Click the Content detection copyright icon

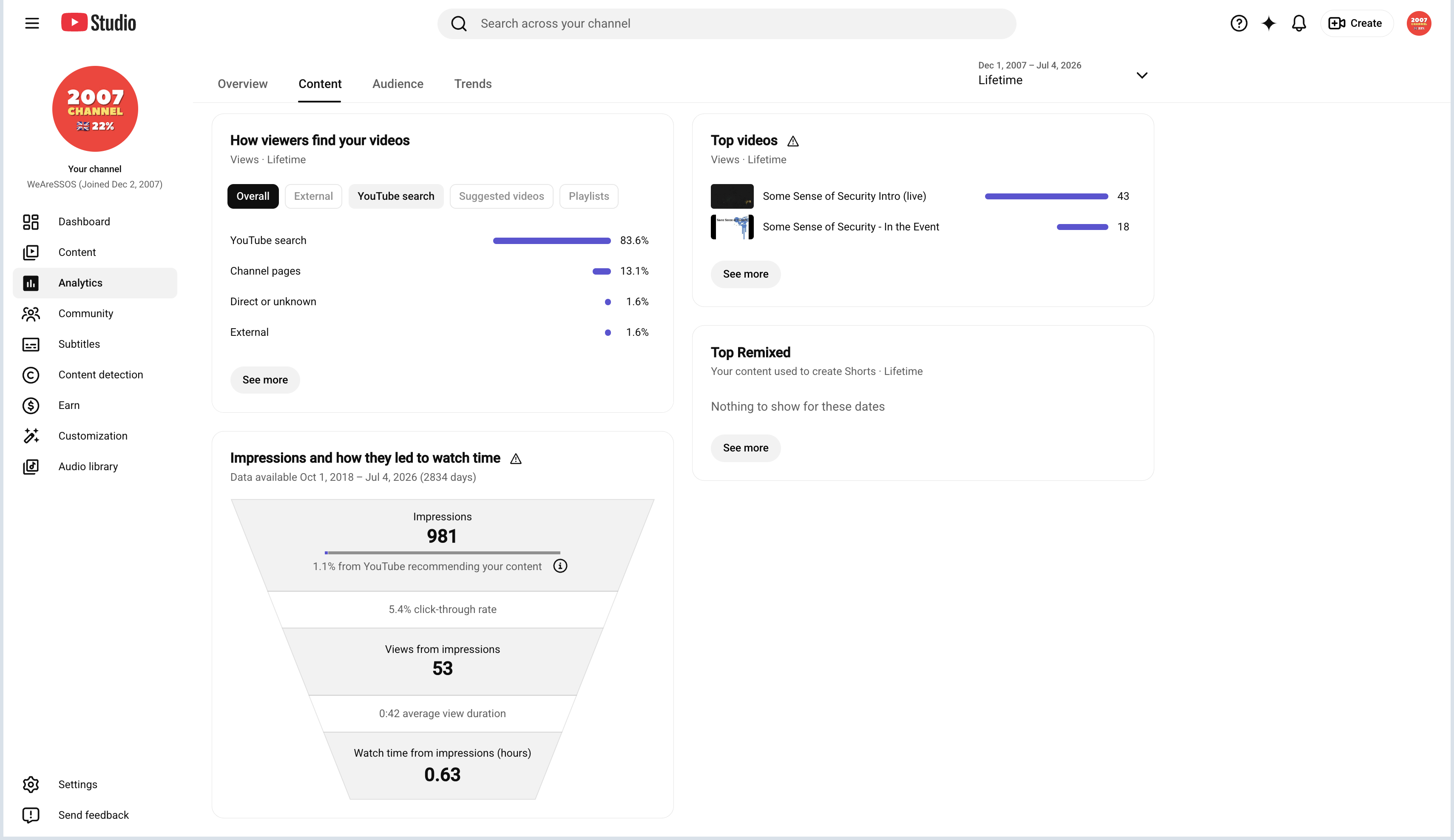[x=31, y=375]
